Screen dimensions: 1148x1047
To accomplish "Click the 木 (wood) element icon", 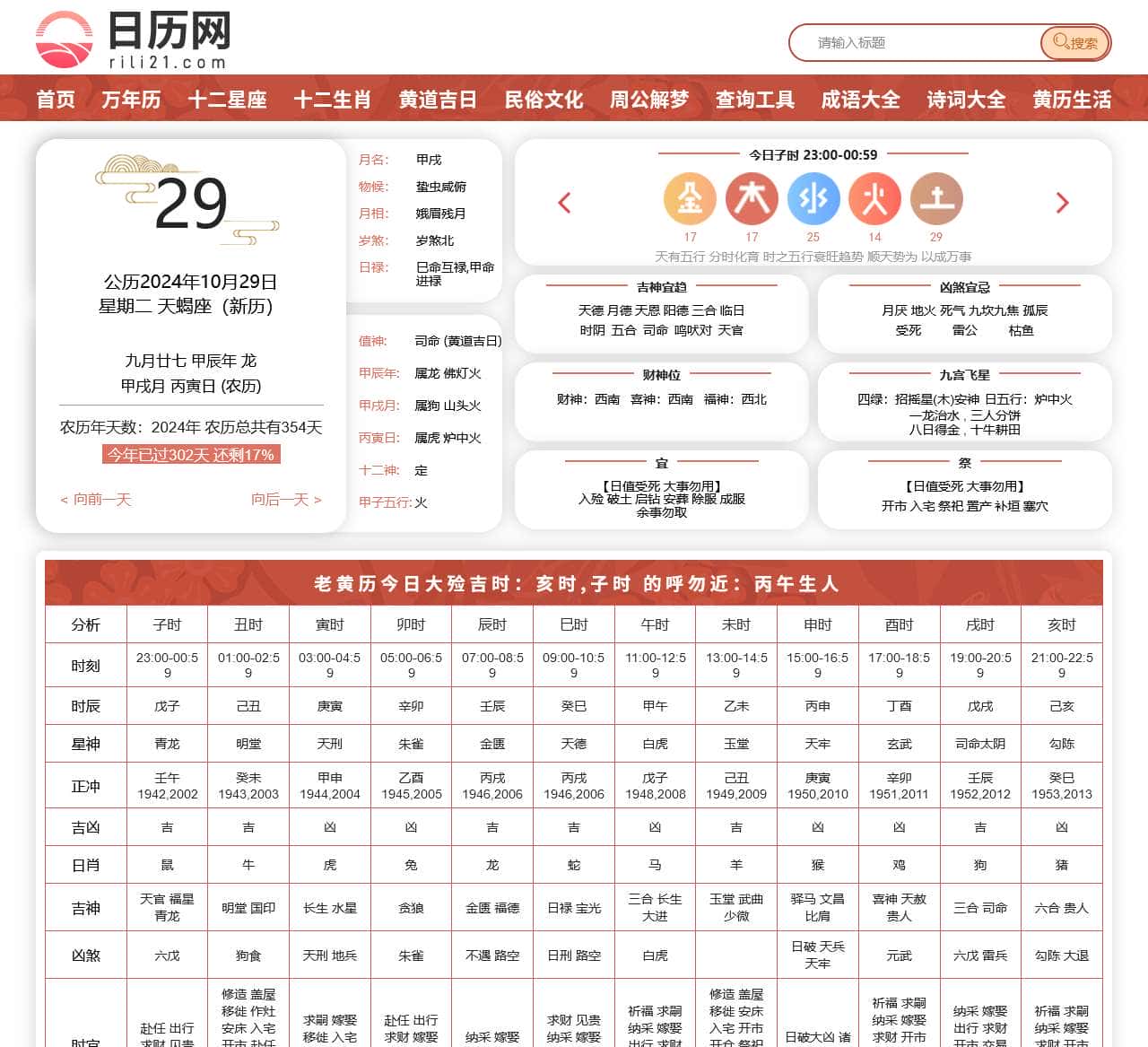I will click(752, 199).
